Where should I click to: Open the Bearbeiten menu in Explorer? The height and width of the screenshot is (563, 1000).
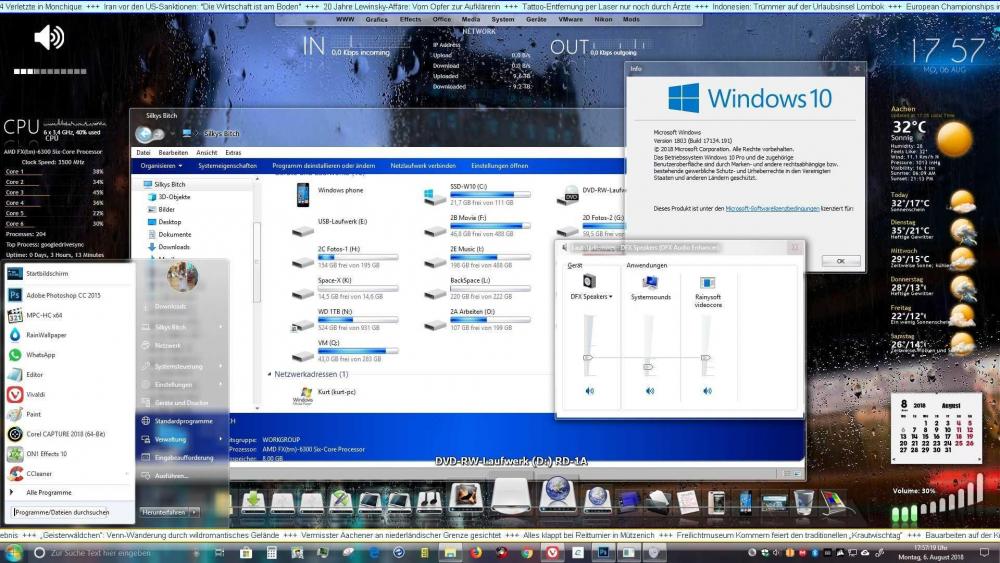click(175, 153)
